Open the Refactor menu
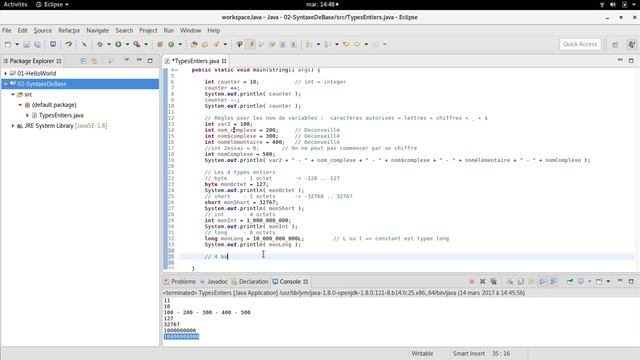 pos(69,30)
